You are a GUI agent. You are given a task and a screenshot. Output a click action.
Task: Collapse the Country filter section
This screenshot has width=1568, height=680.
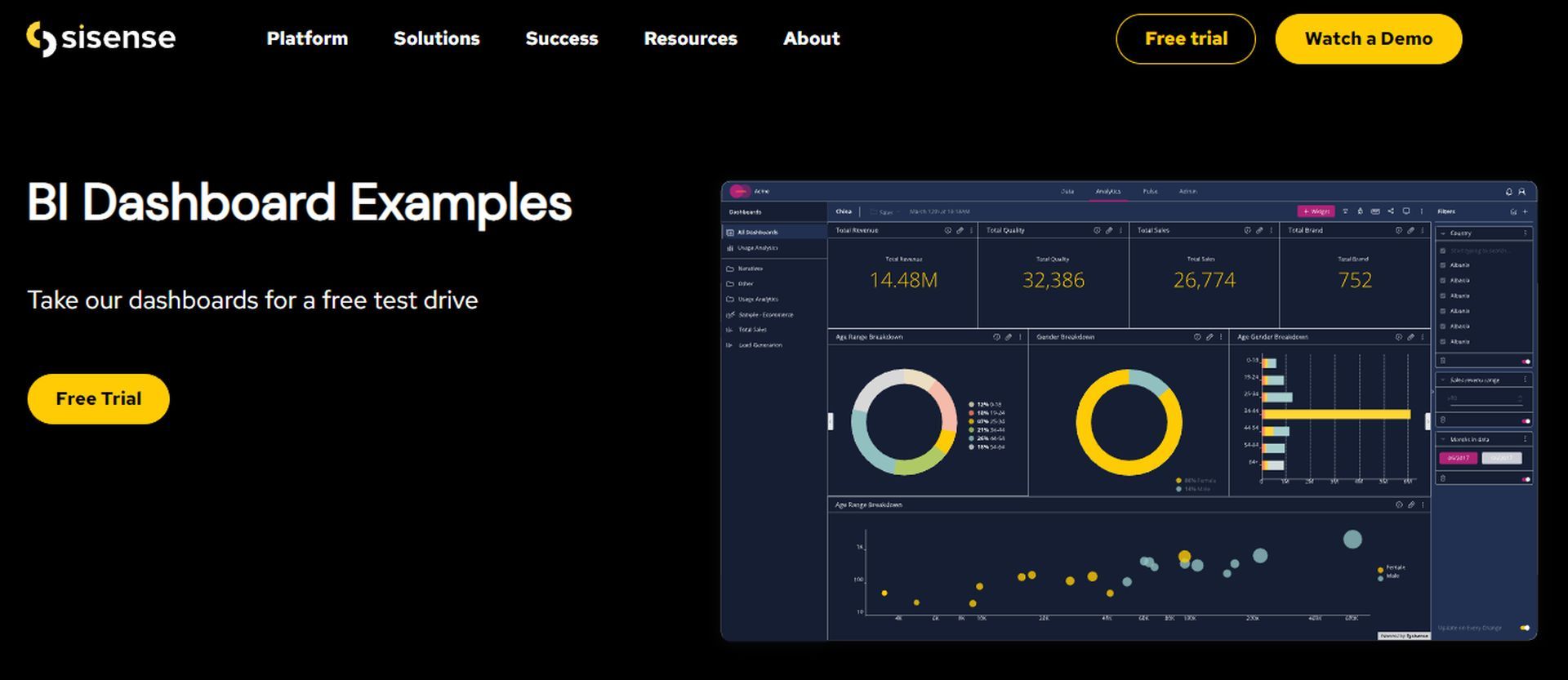(1443, 233)
